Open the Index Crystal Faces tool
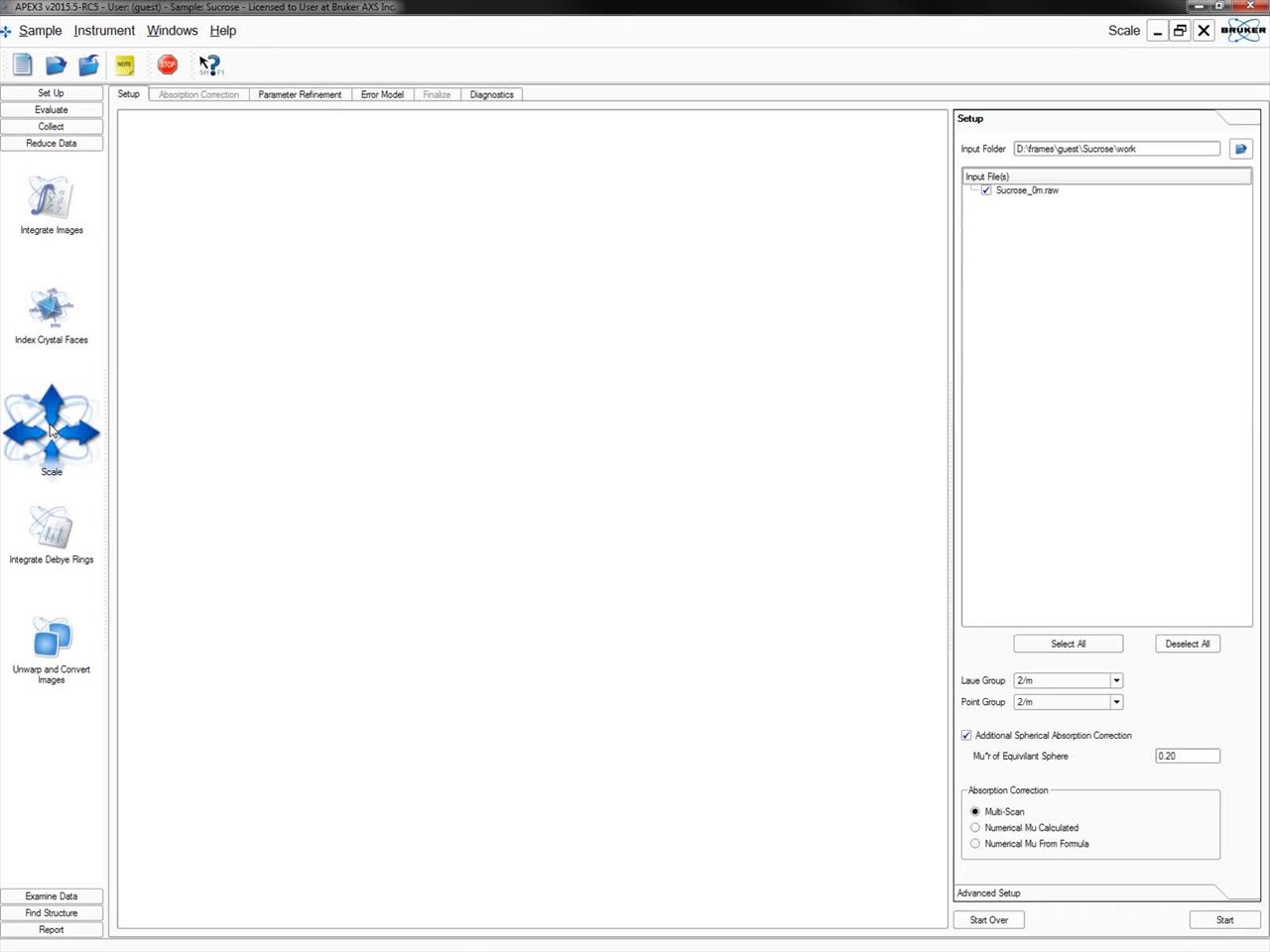The image size is (1270, 952). pos(52,315)
